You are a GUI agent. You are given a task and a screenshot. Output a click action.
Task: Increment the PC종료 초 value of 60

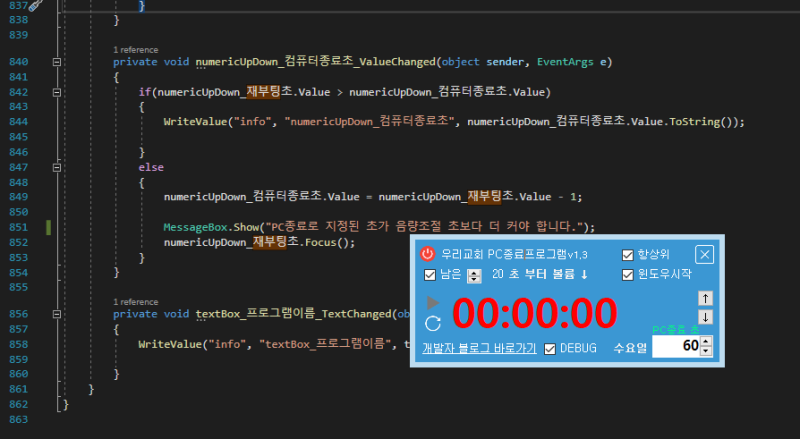706,342
